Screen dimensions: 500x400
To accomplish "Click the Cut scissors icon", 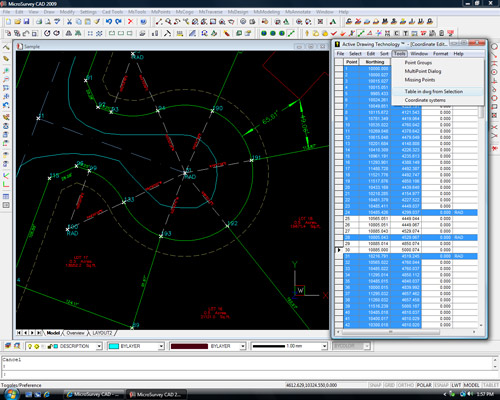I will point(69,22).
